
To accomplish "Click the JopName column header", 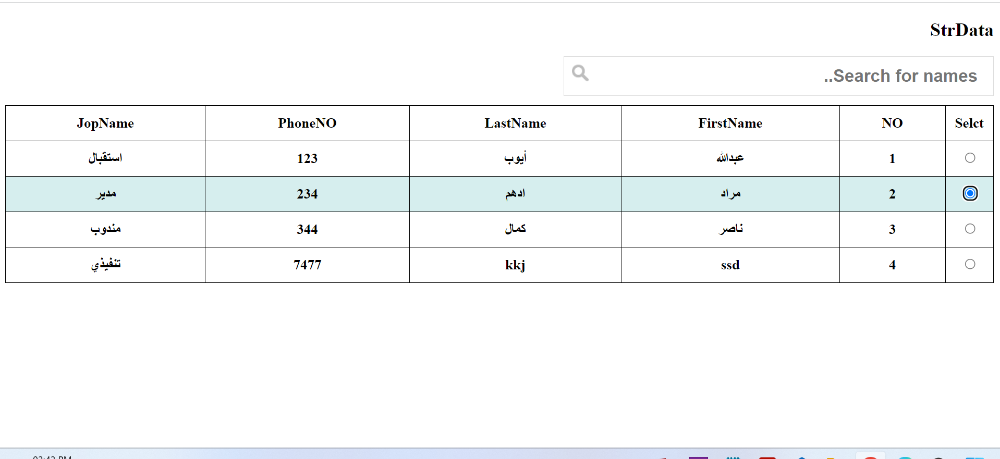I will [x=105, y=123].
